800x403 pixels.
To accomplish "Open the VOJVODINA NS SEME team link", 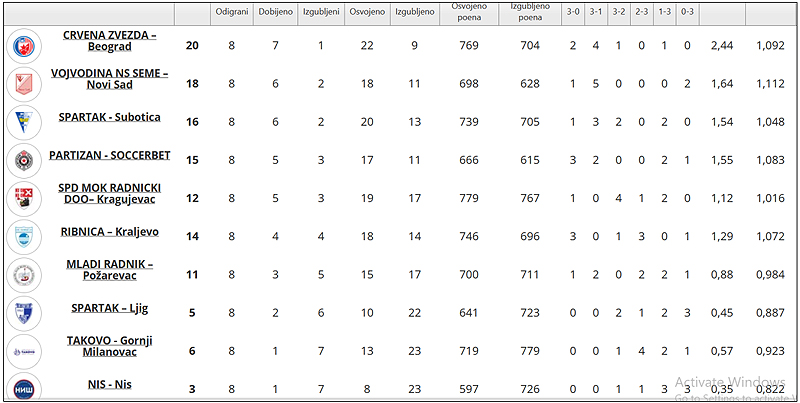I will tap(109, 78).
